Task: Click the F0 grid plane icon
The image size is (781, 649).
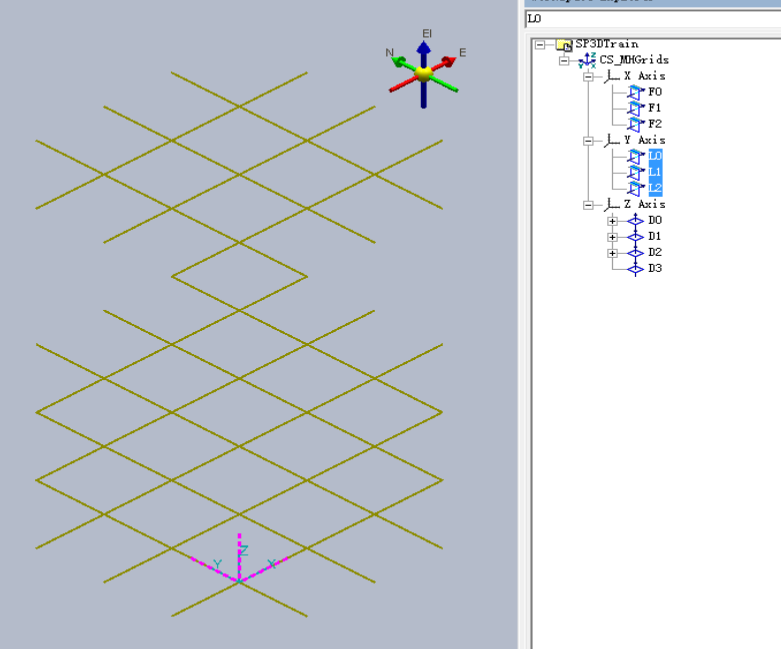Action: pos(636,92)
